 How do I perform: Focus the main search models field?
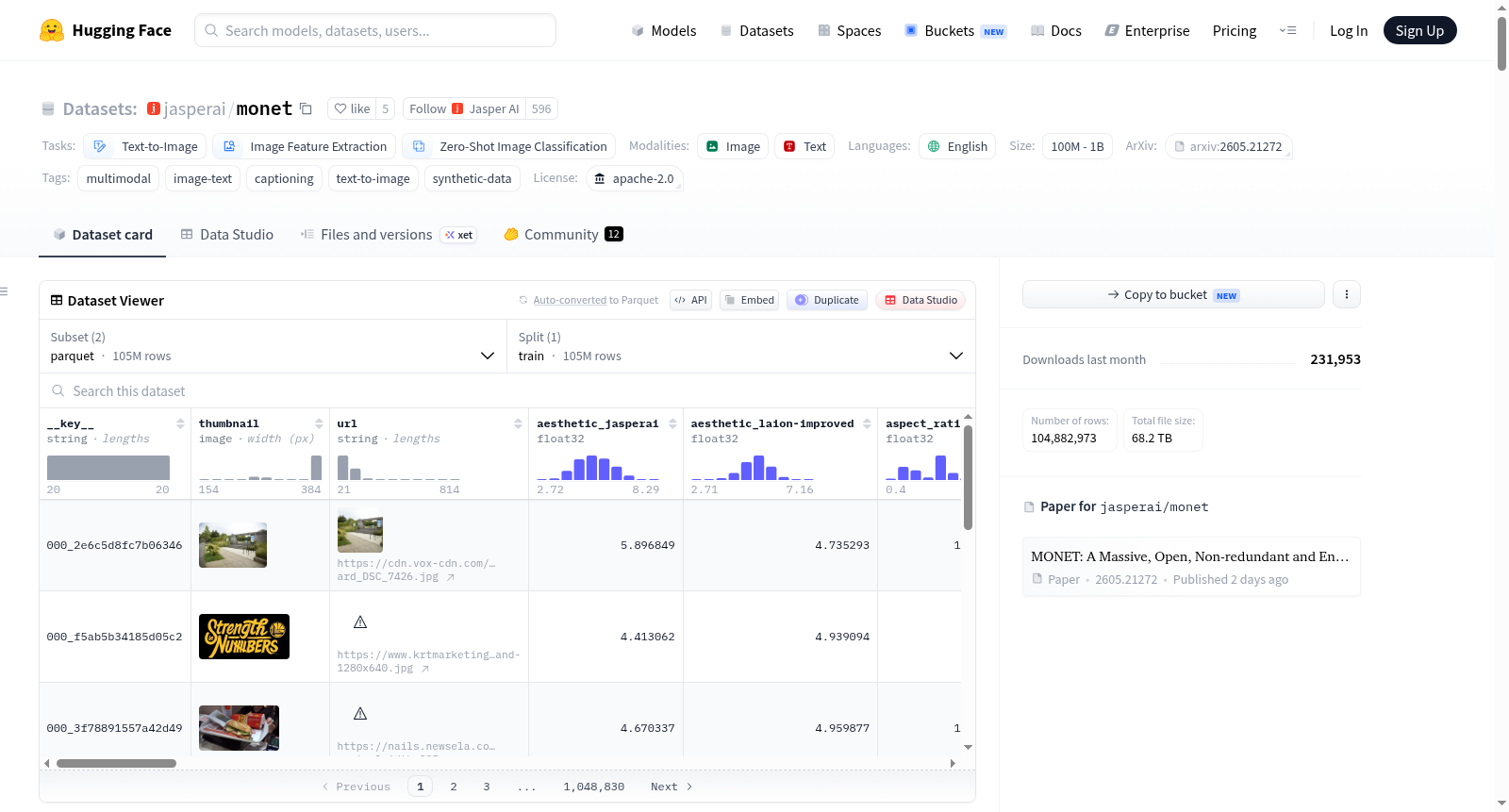375,30
